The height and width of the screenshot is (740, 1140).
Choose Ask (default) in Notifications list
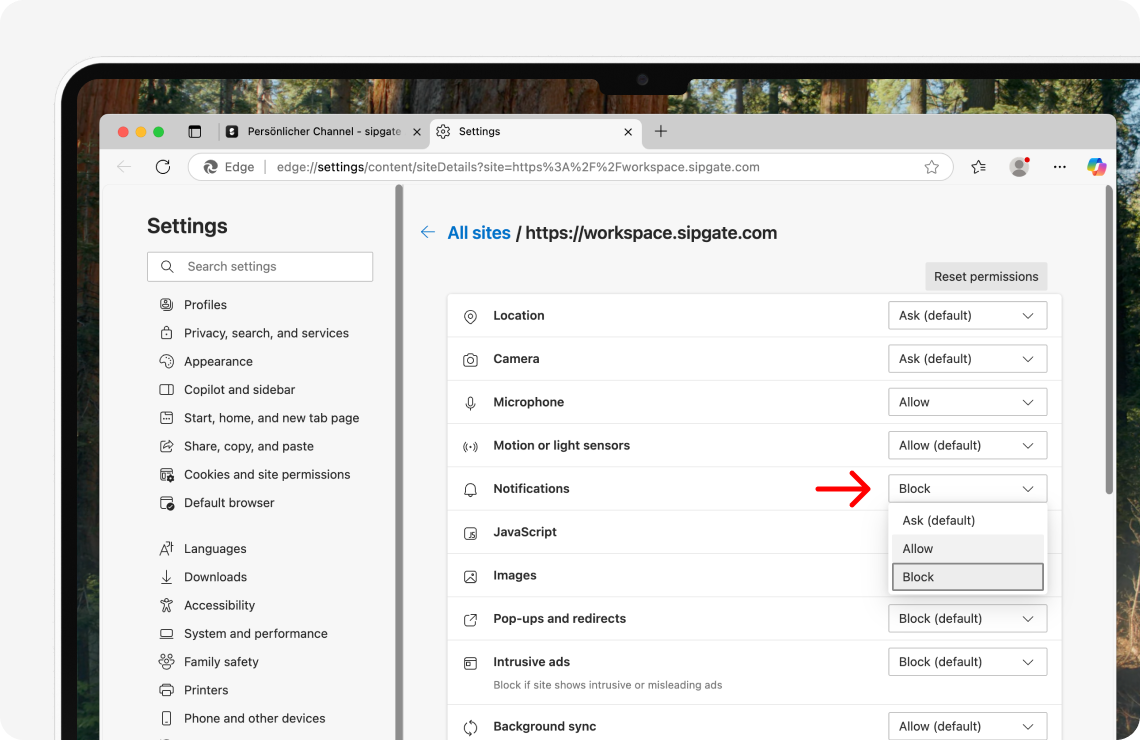(968, 520)
